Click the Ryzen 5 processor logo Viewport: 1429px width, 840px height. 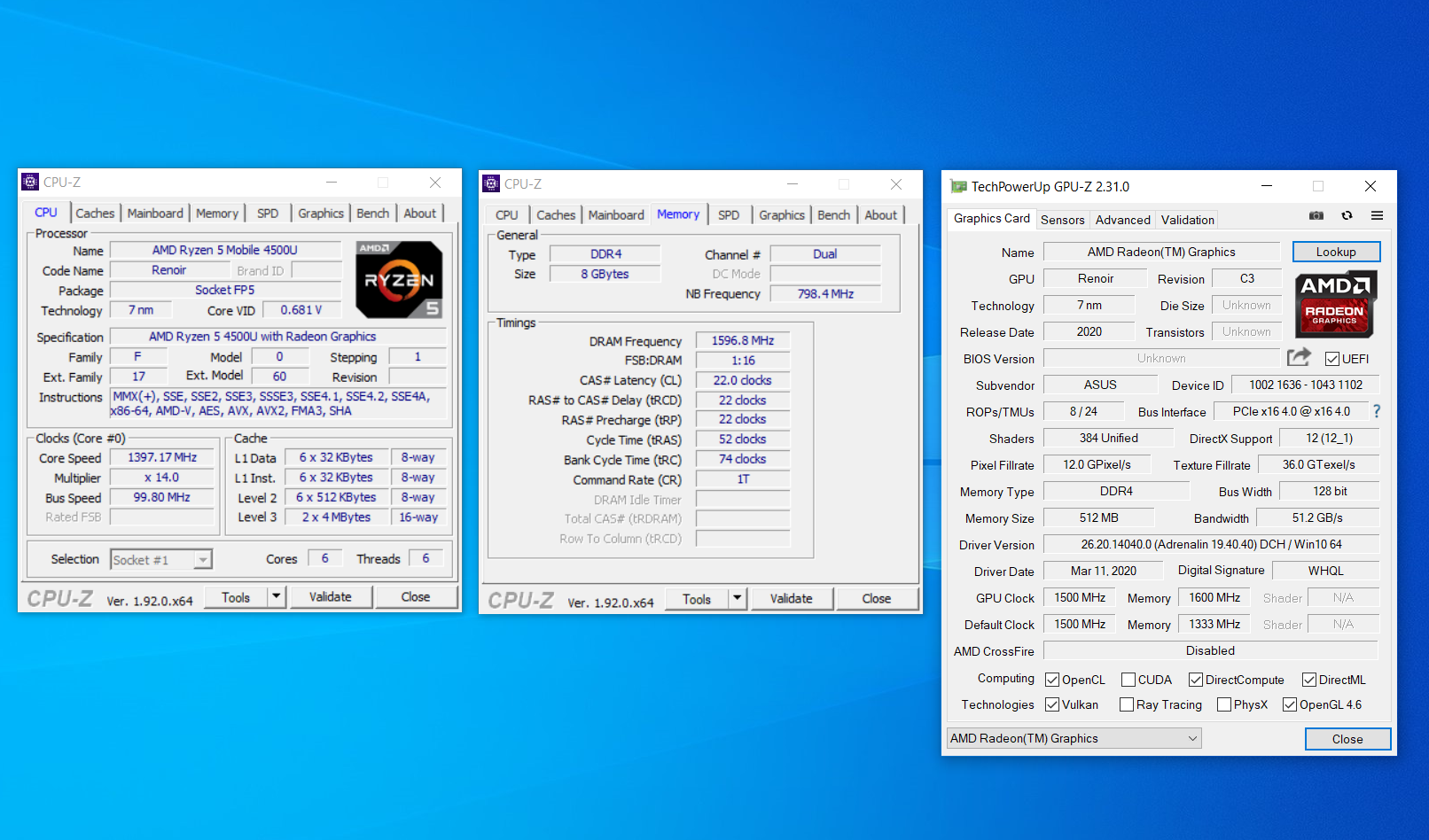pyautogui.click(x=399, y=279)
